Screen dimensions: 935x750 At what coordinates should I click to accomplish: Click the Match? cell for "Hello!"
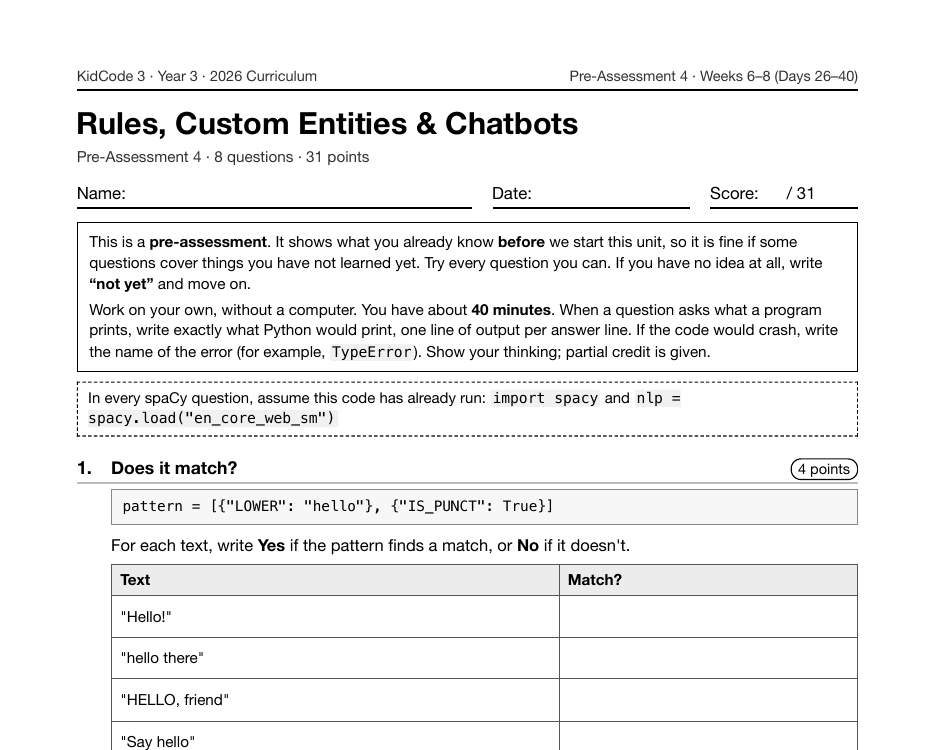(x=708, y=616)
